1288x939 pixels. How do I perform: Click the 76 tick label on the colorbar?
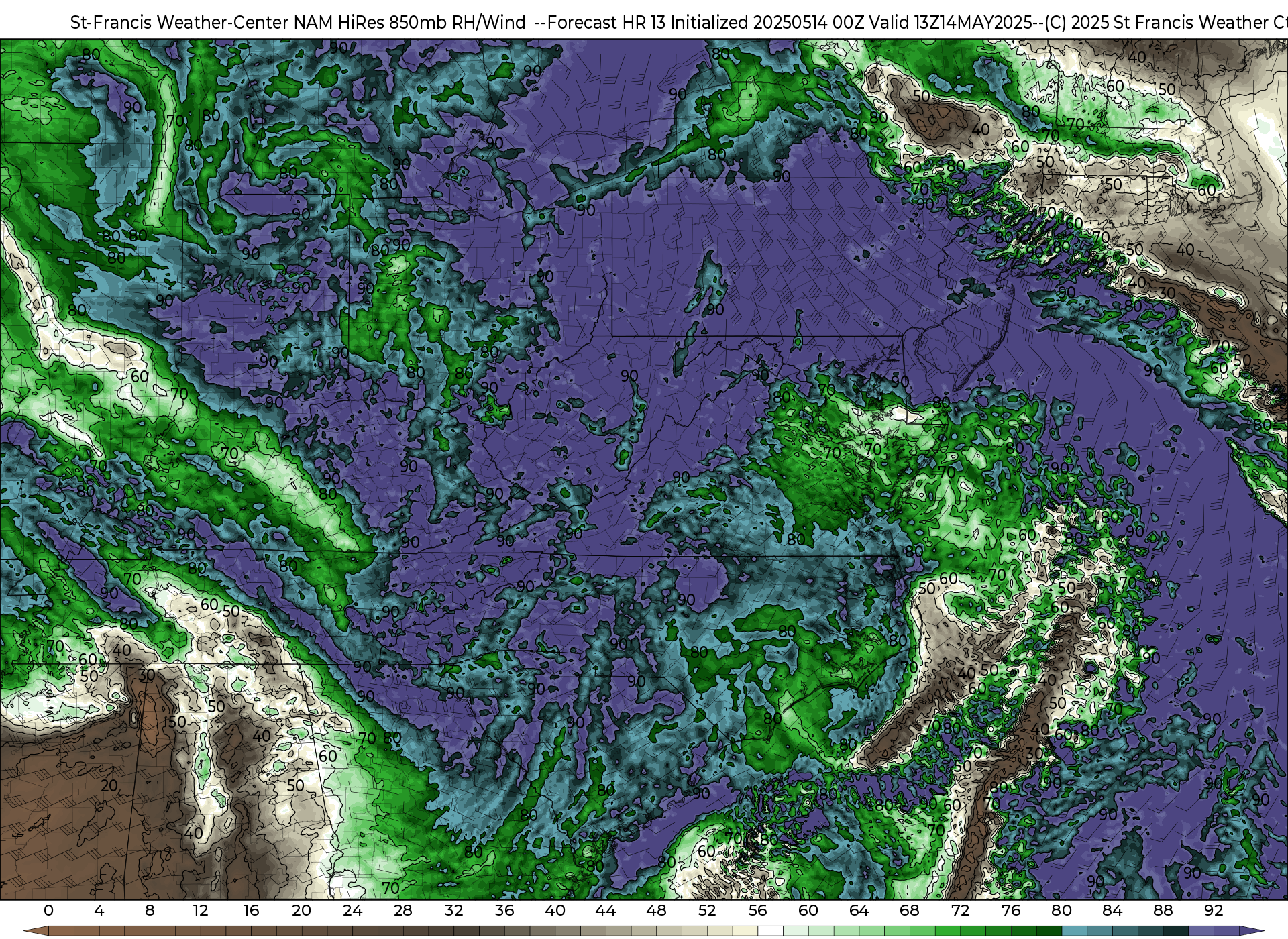pyautogui.click(x=1011, y=910)
